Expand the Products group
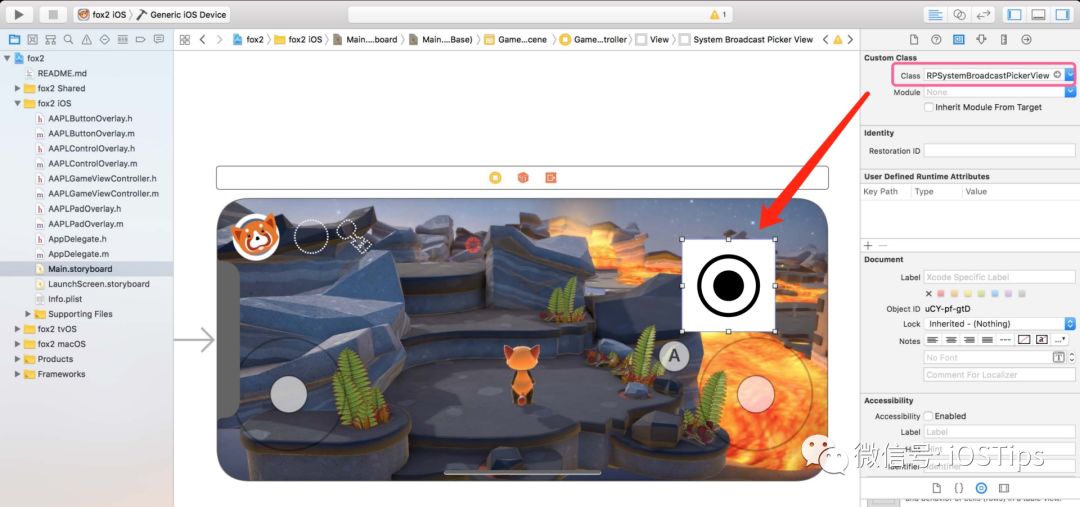The height and width of the screenshot is (507, 1080). 18,359
